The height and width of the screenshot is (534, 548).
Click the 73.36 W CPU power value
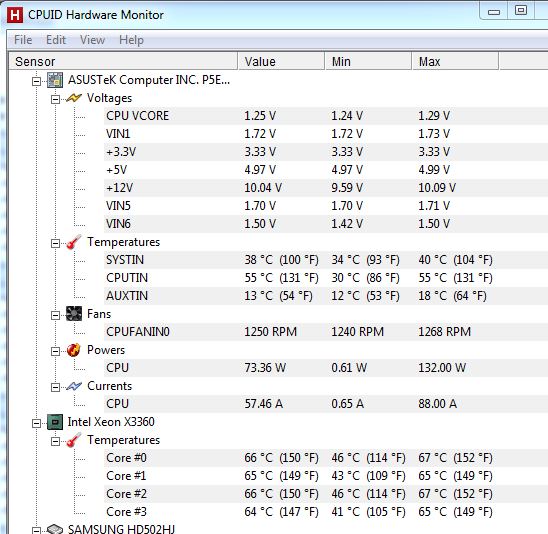[265, 368]
